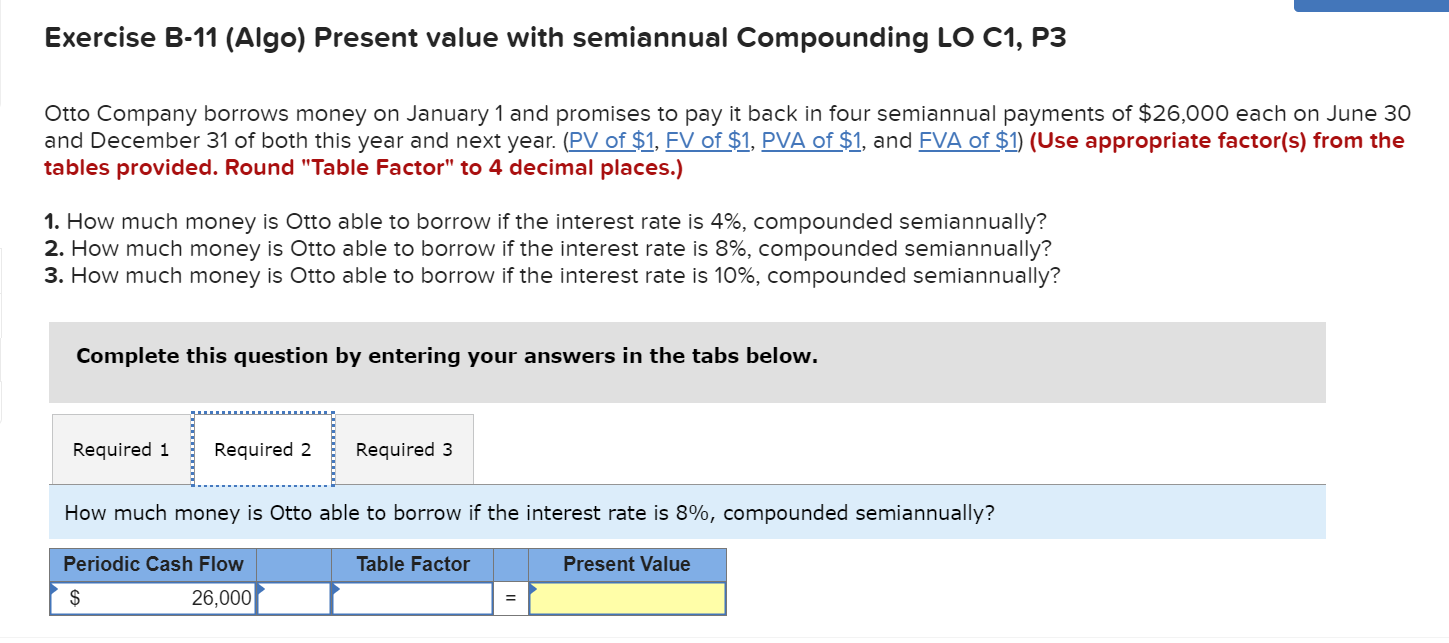Open the blank dropdown cell after Periodic Cash Flow
The image size is (1449, 643).
[x=294, y=597]
